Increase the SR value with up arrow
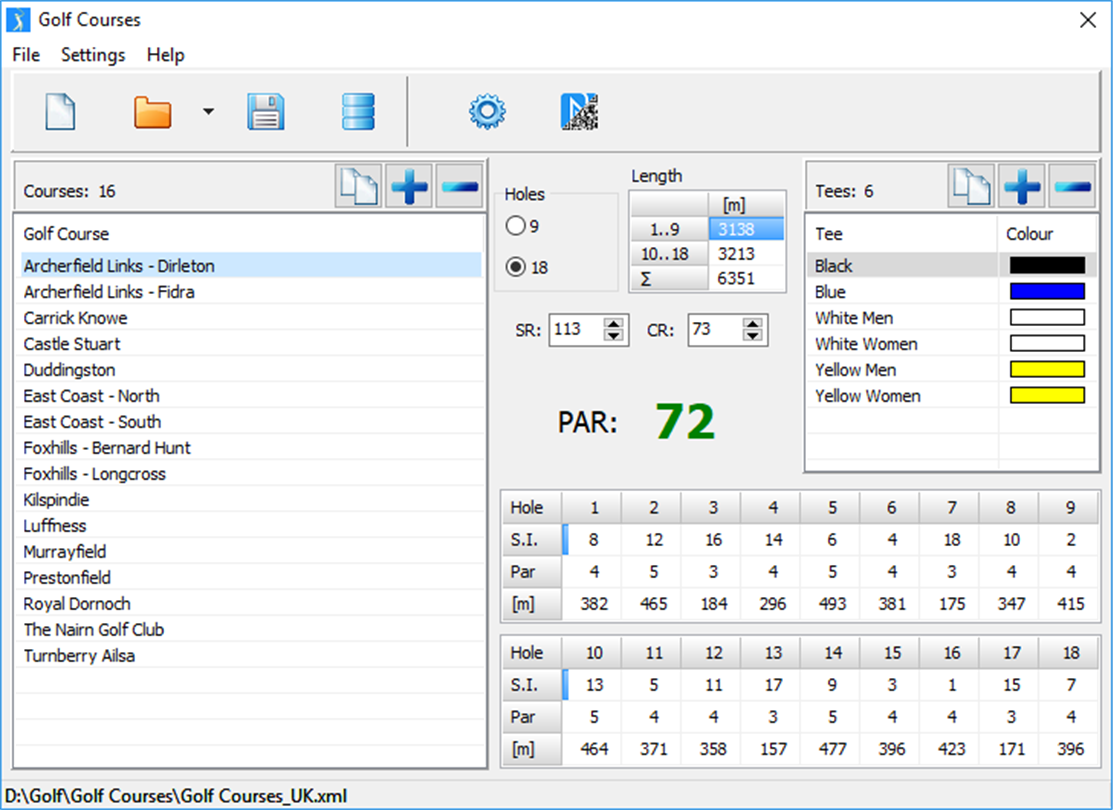The width and height of the screenshot is (1113, 810). click(614, 323)
